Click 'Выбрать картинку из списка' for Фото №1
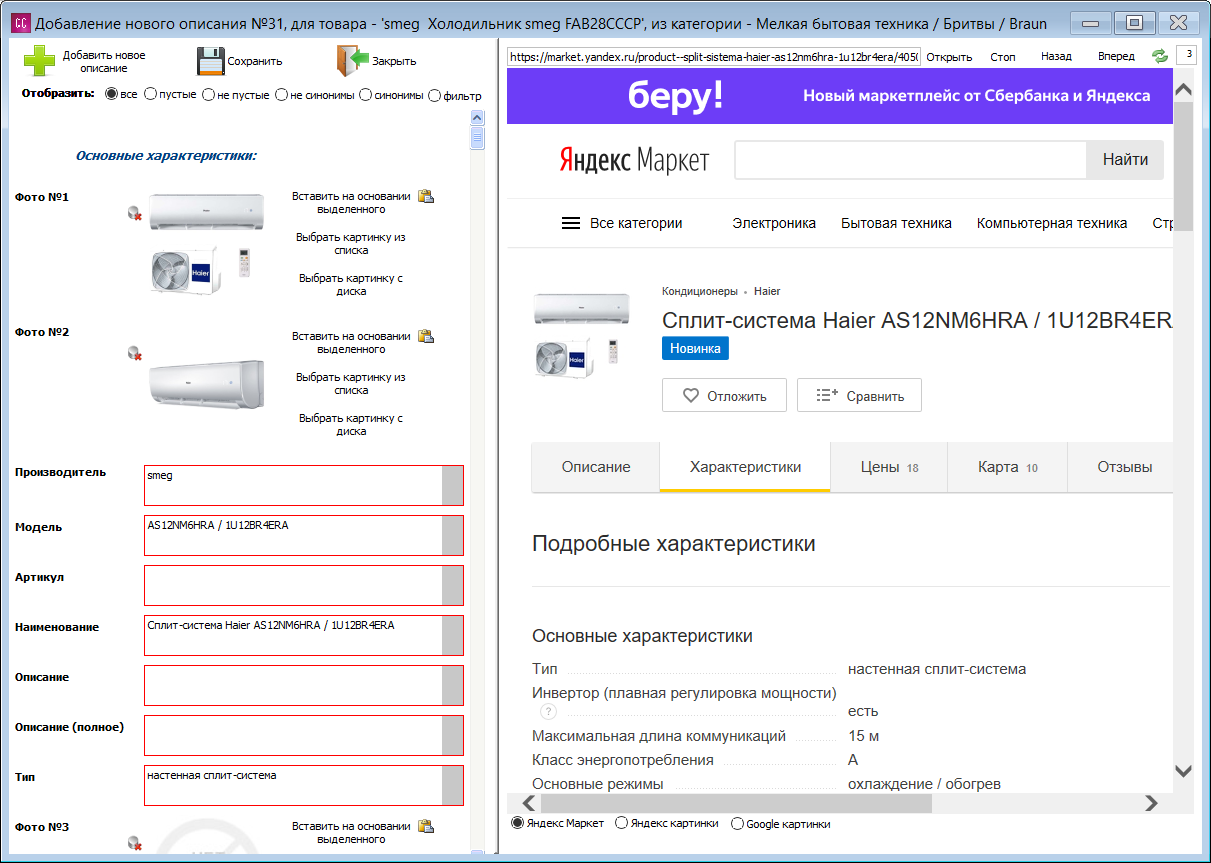1211x863 pixels. 351,244
